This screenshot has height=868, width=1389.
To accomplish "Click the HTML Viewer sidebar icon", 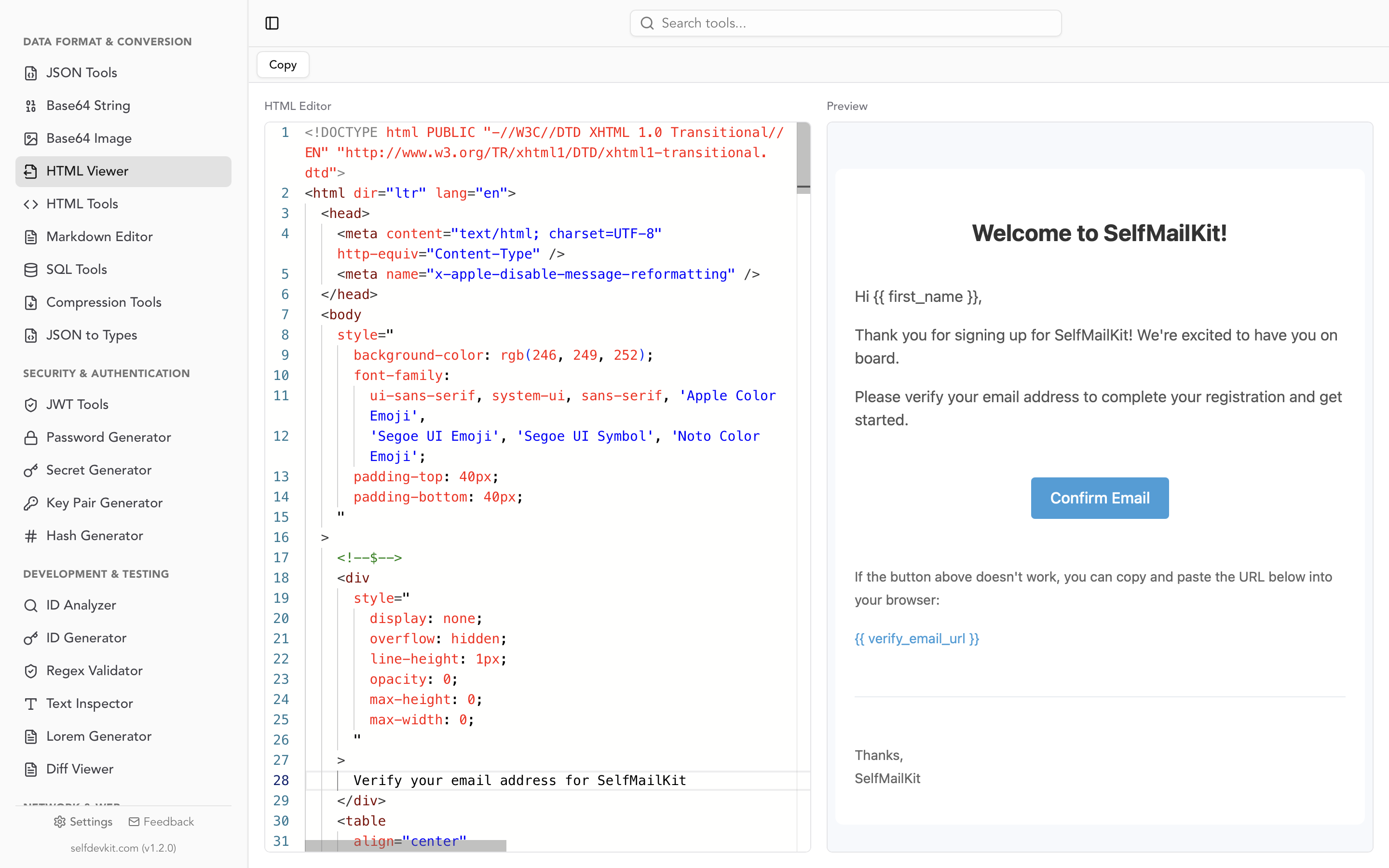I will click(x=31, y=171).
